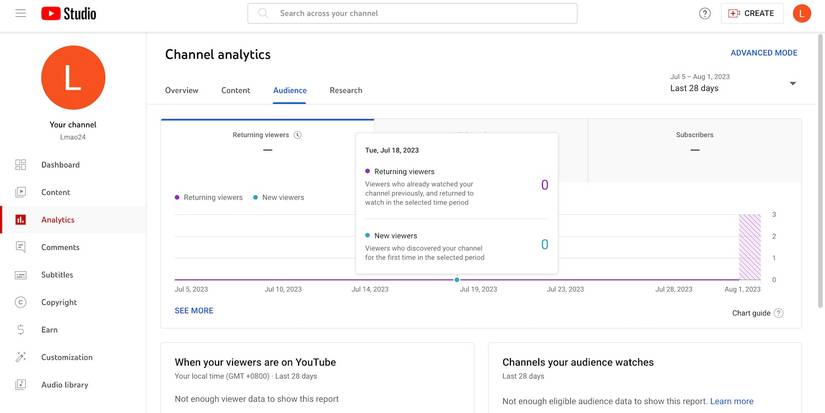Switch to the Overview tab
The height and width of the screenshot is (413, 825).
point(182,90)
